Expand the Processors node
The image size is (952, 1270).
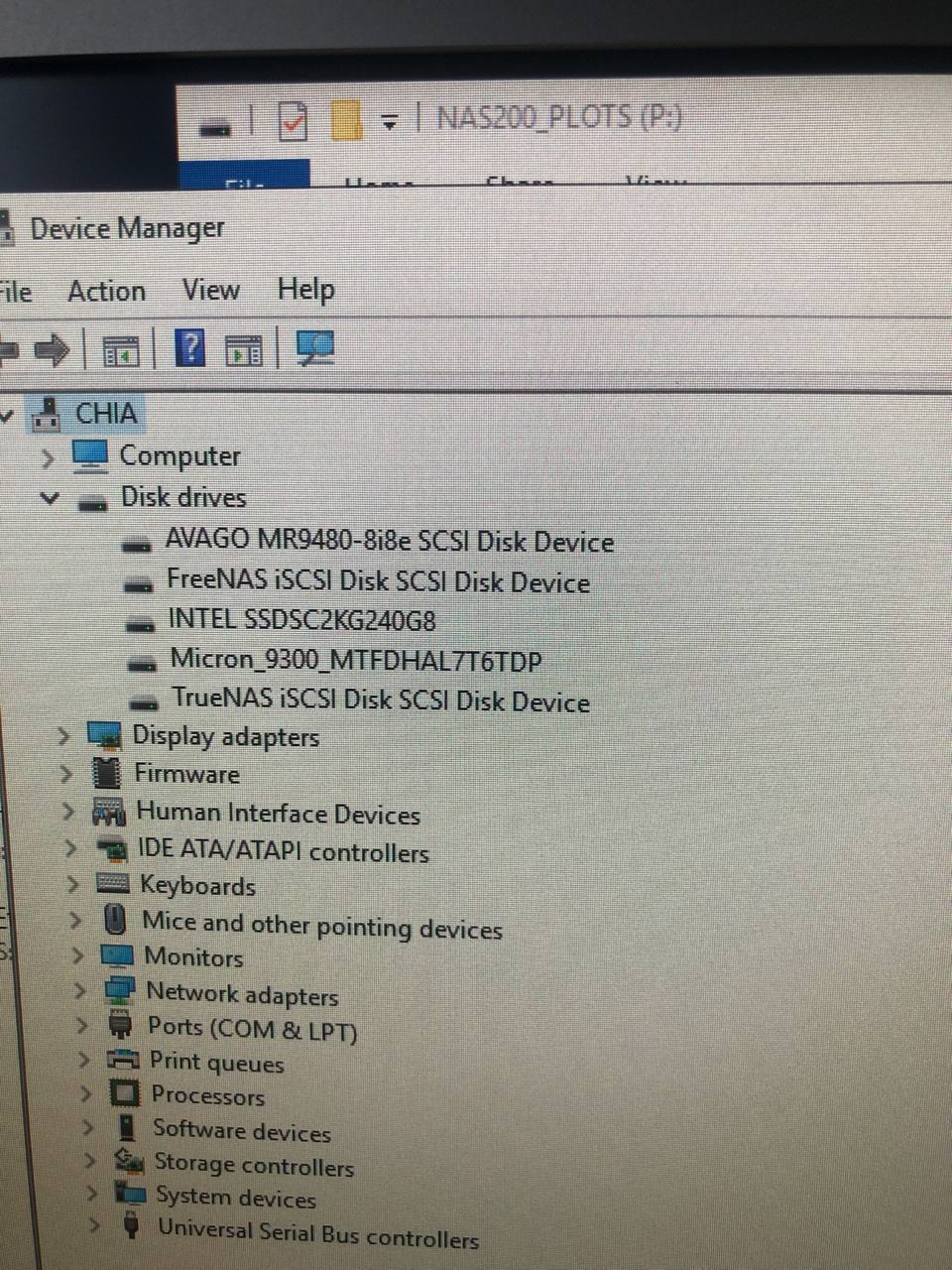86,1094
